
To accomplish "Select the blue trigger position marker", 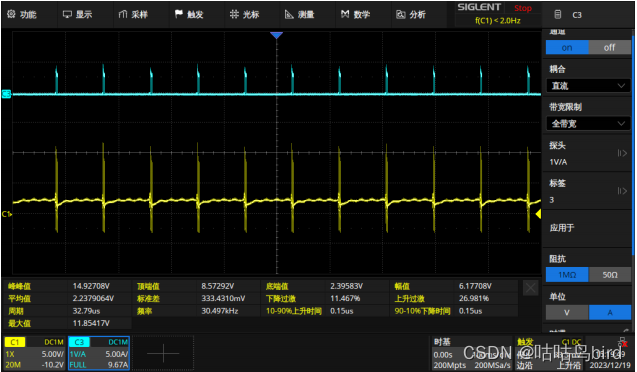I will click(276, 36).
